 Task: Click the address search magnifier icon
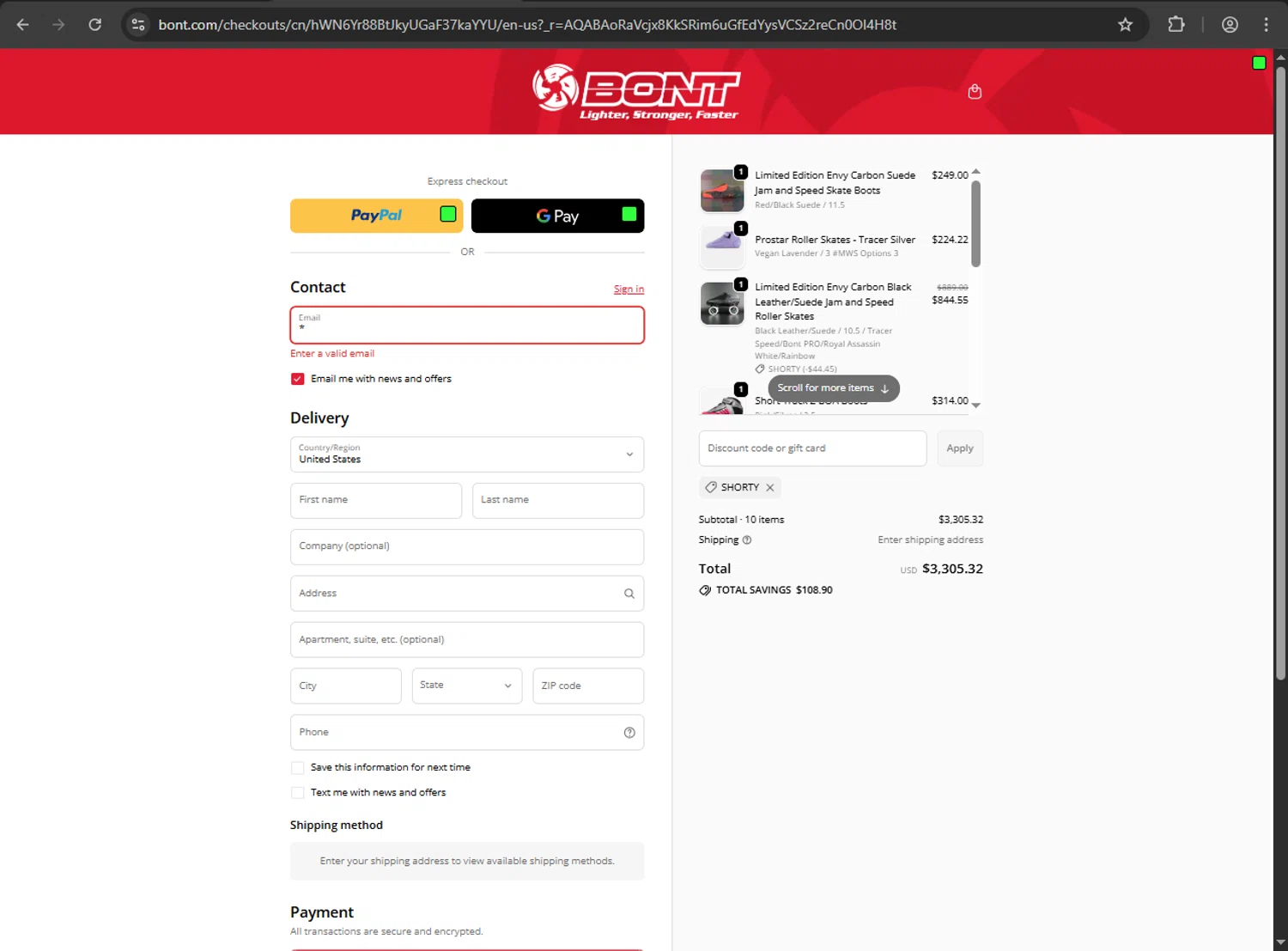(x=629, y=594)
